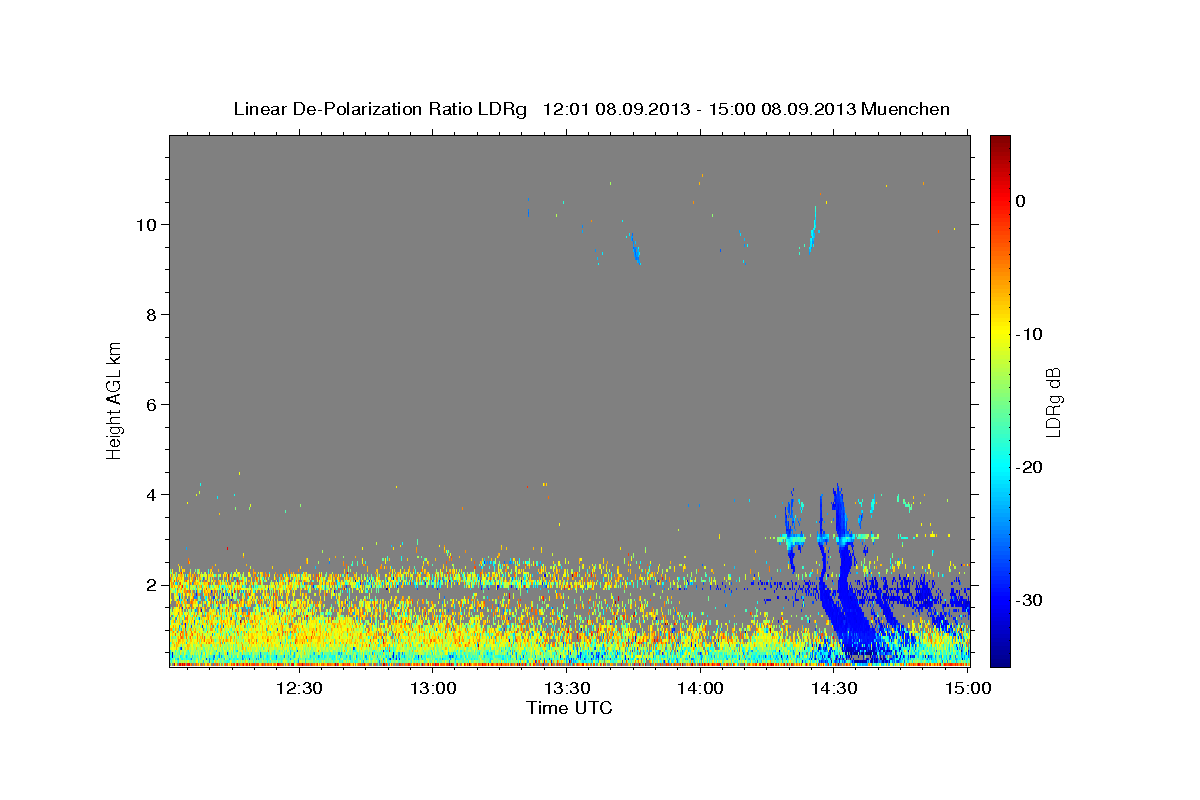The image size is (1200, 800).
Task: Click the 12:30 time tick label
Action: point(299,688)
